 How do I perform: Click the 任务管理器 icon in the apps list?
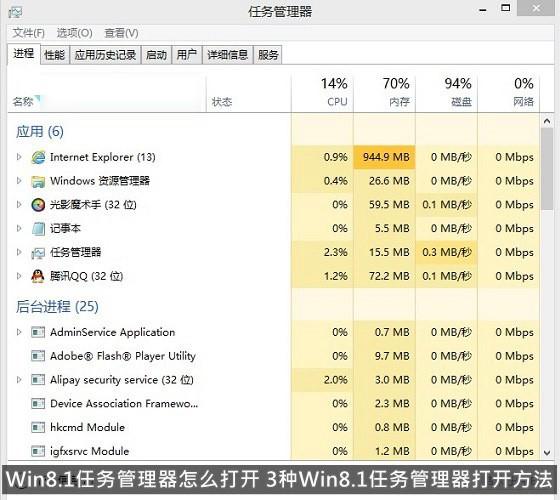click(38, 252)
